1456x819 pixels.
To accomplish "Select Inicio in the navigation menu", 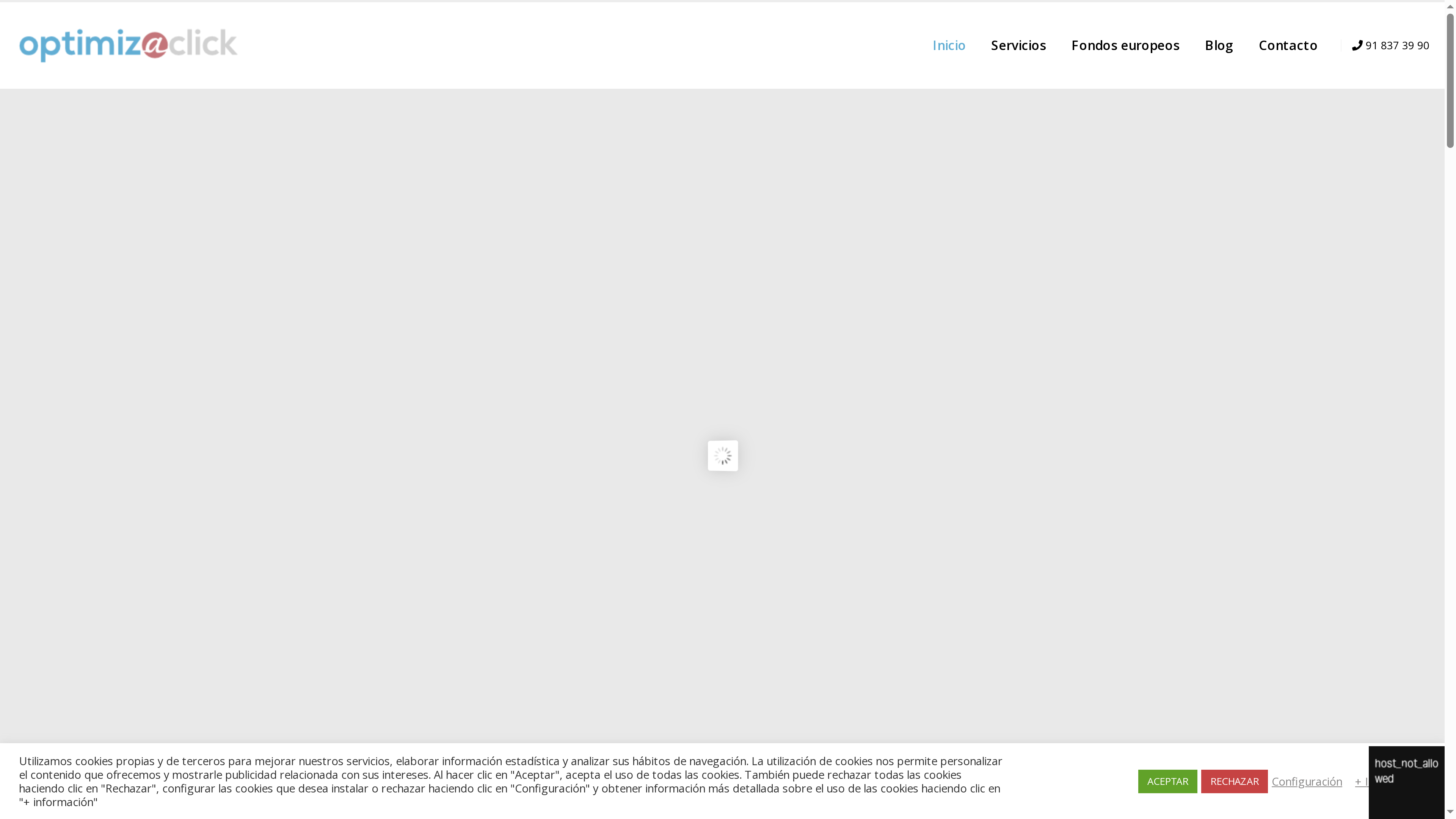I will (948, 45).
